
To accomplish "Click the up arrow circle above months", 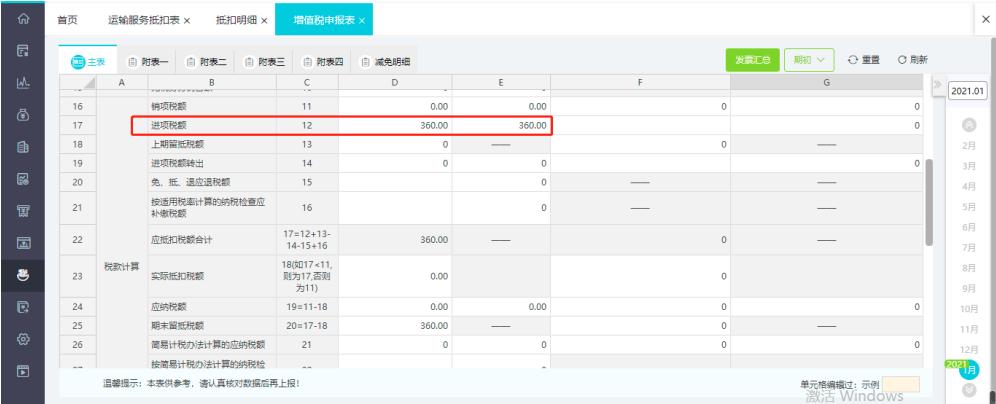I will [x=968, y=123].
